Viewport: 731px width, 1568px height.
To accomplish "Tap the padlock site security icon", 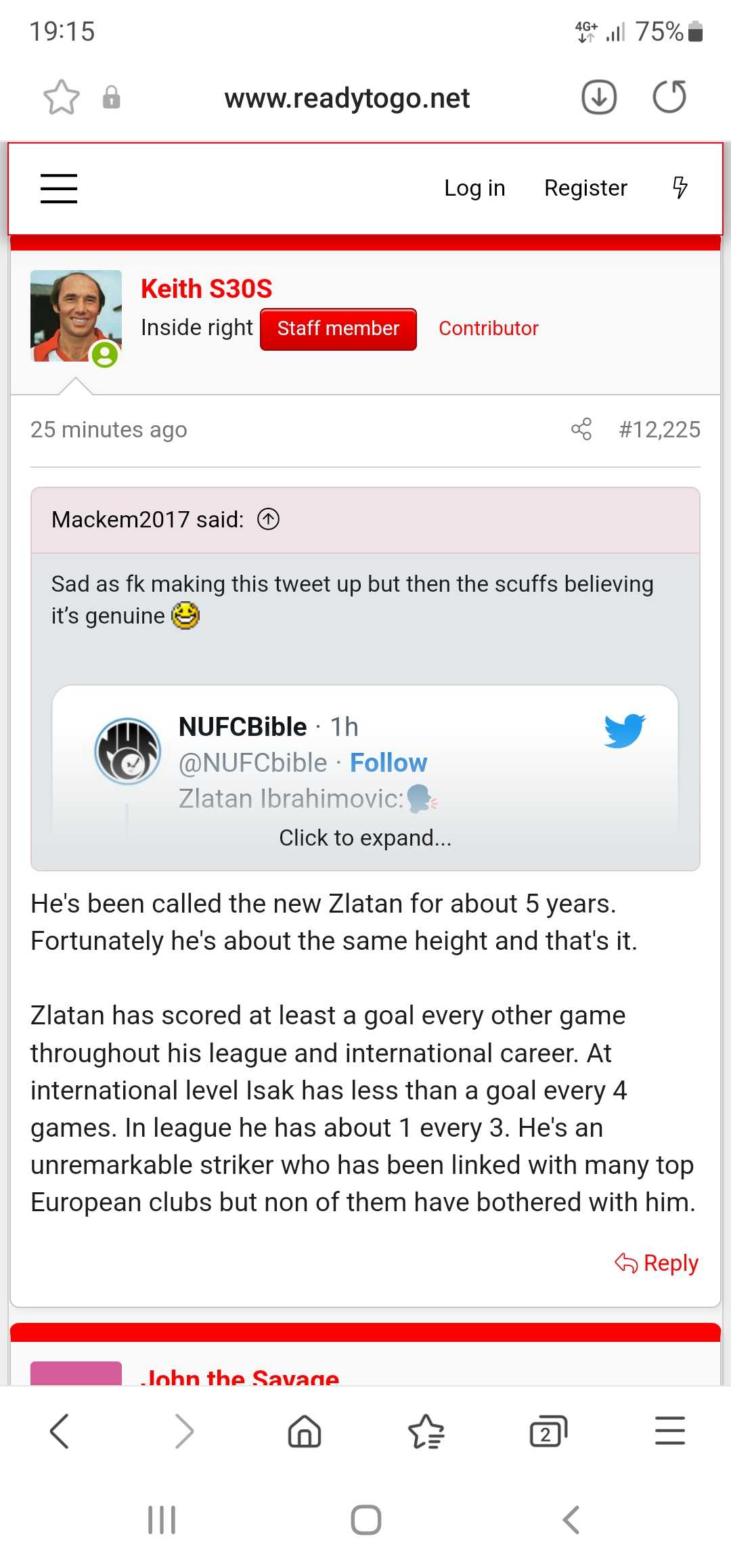I will pyautogui.click(x=112, y=97).
